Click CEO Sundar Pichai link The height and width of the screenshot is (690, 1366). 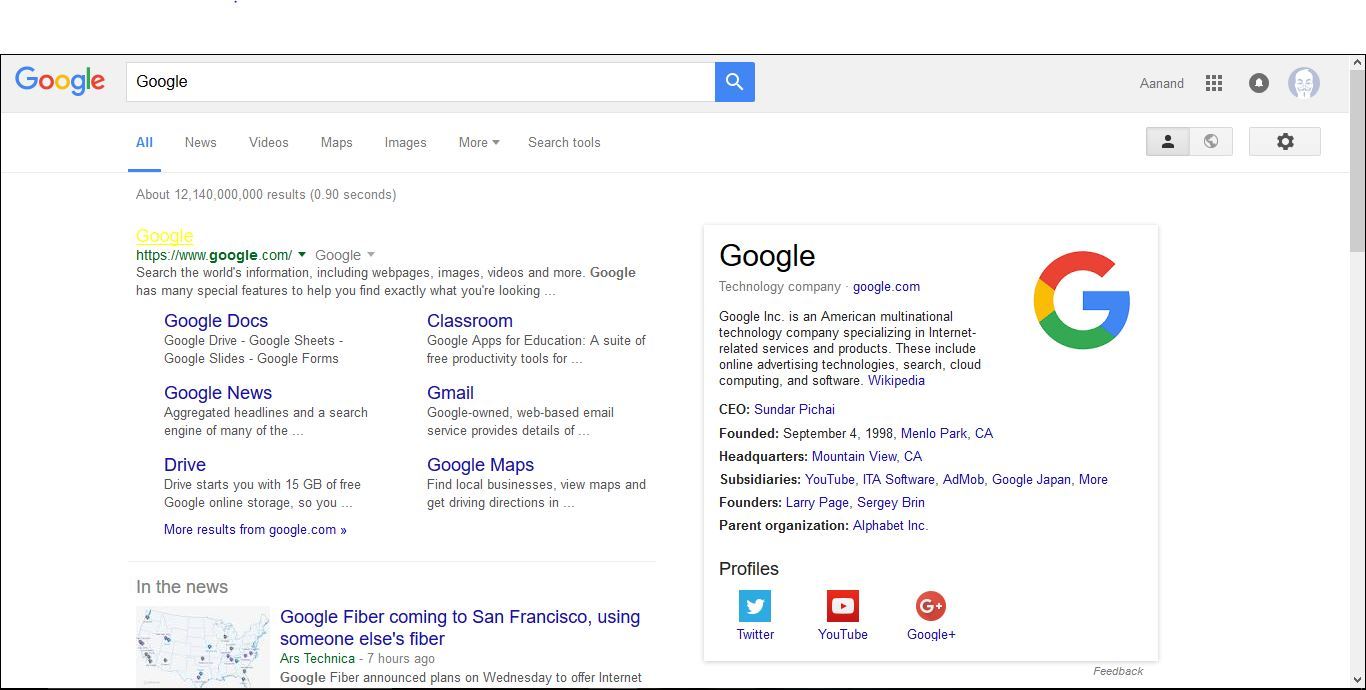[794, 410]
